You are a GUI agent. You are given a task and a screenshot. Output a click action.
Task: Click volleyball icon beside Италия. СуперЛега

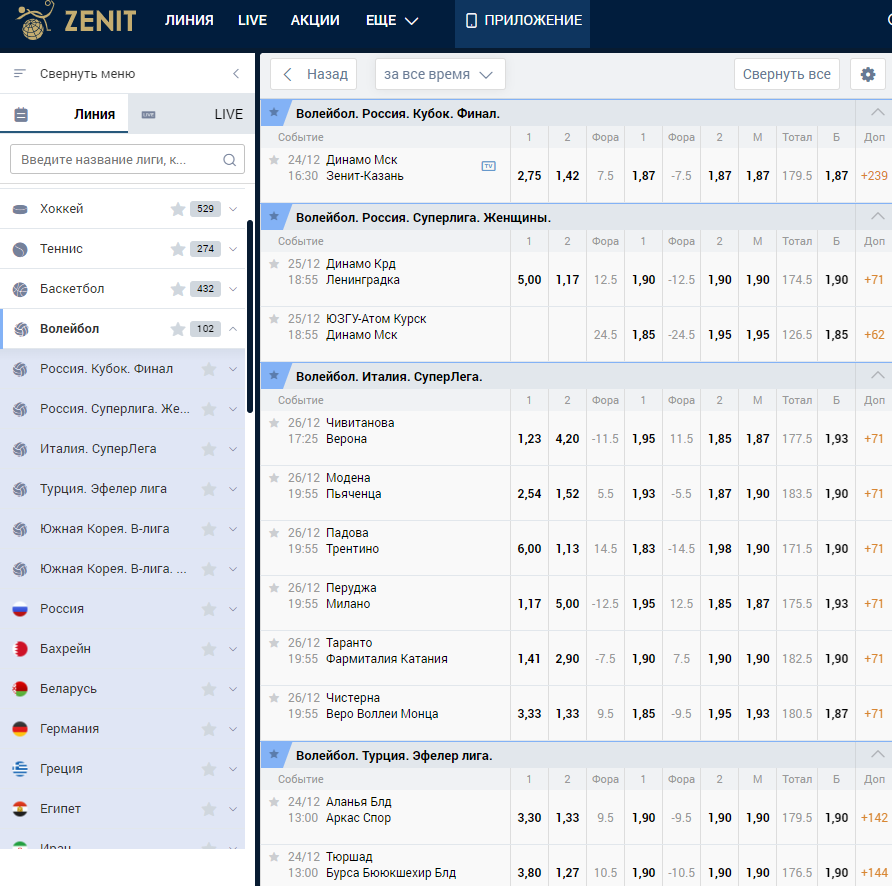pyautogui.click(x=20, y=449)
